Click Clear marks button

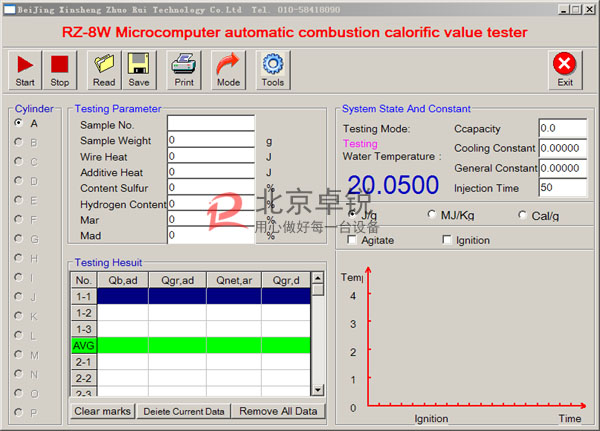click(103, 411)
